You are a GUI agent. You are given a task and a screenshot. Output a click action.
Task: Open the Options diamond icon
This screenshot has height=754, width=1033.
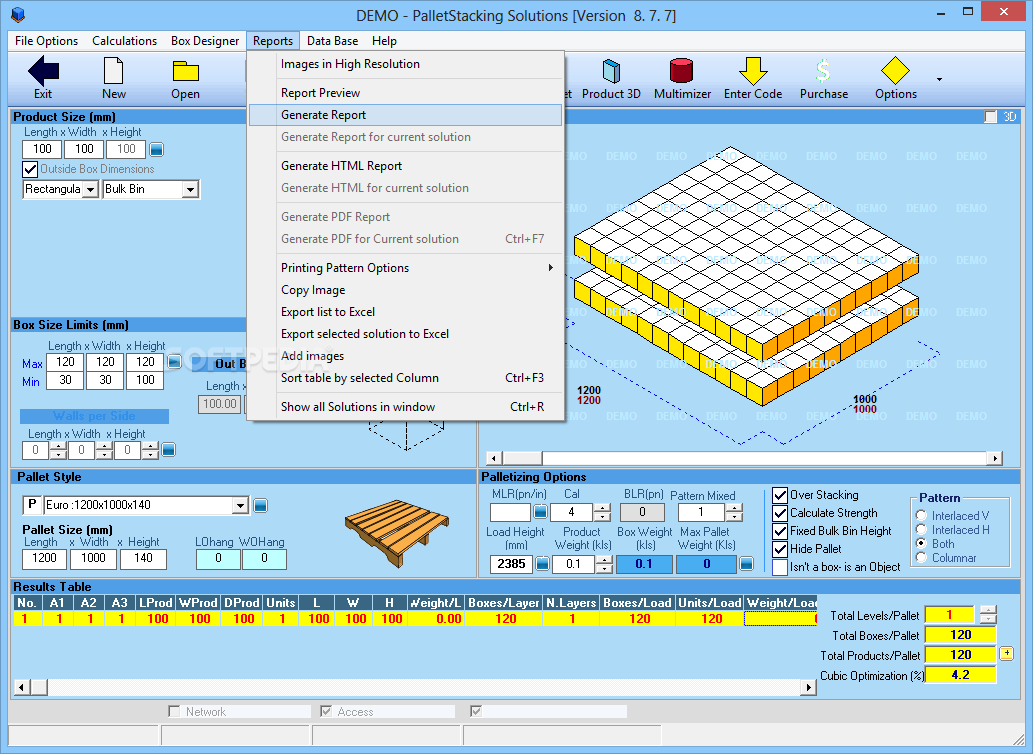(x=895, y=71)
